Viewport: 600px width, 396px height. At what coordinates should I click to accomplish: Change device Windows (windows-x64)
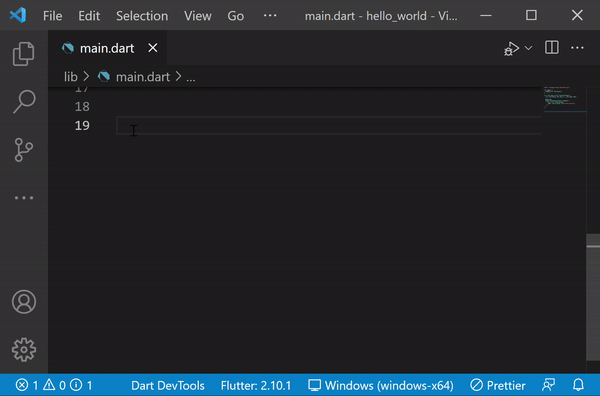[x=381, y=385]
